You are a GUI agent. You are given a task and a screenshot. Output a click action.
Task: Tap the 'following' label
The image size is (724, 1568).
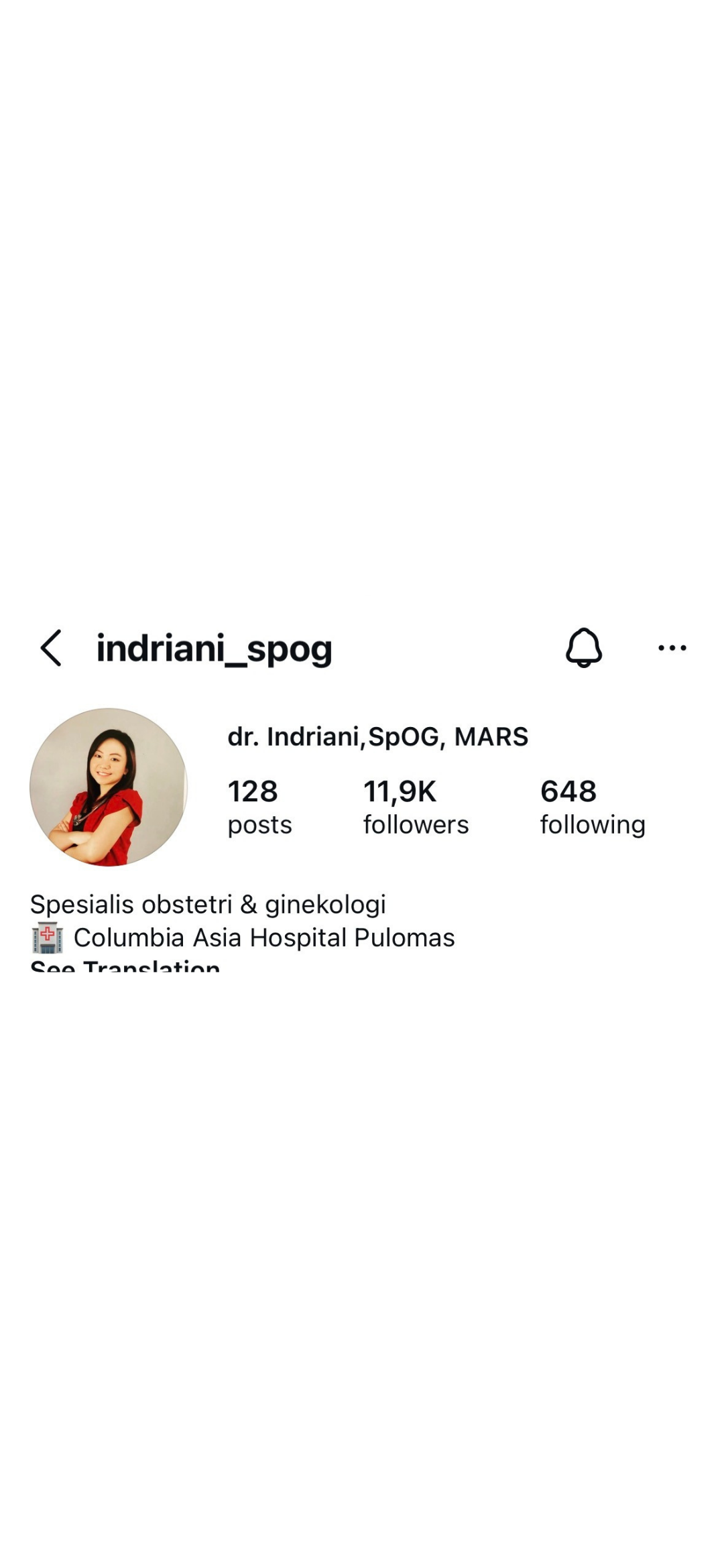pyautogui.click(x=593, y=825)
